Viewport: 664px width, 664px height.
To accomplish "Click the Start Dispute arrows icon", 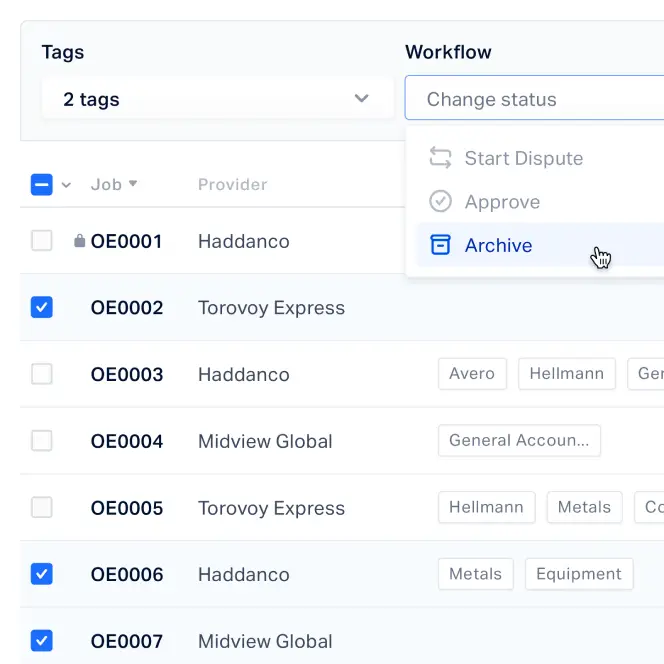I will click(x=440, y=158).
